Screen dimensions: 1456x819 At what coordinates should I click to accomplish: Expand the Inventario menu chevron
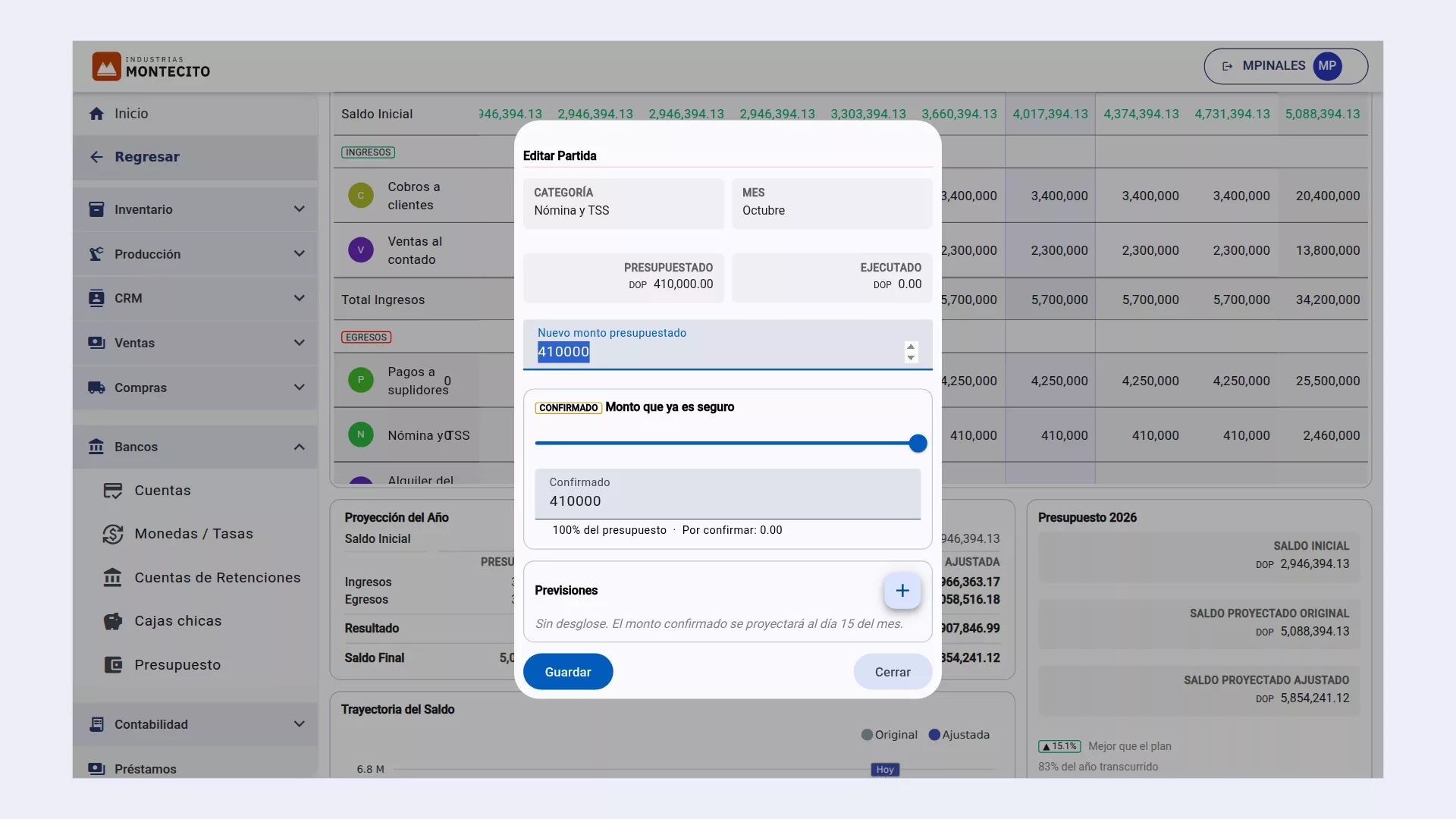[x=300, y=209]
